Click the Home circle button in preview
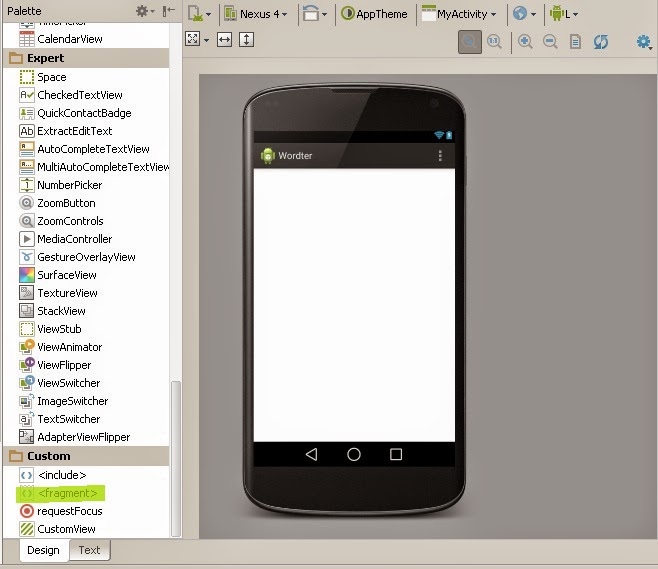 (x=354, y=454)
